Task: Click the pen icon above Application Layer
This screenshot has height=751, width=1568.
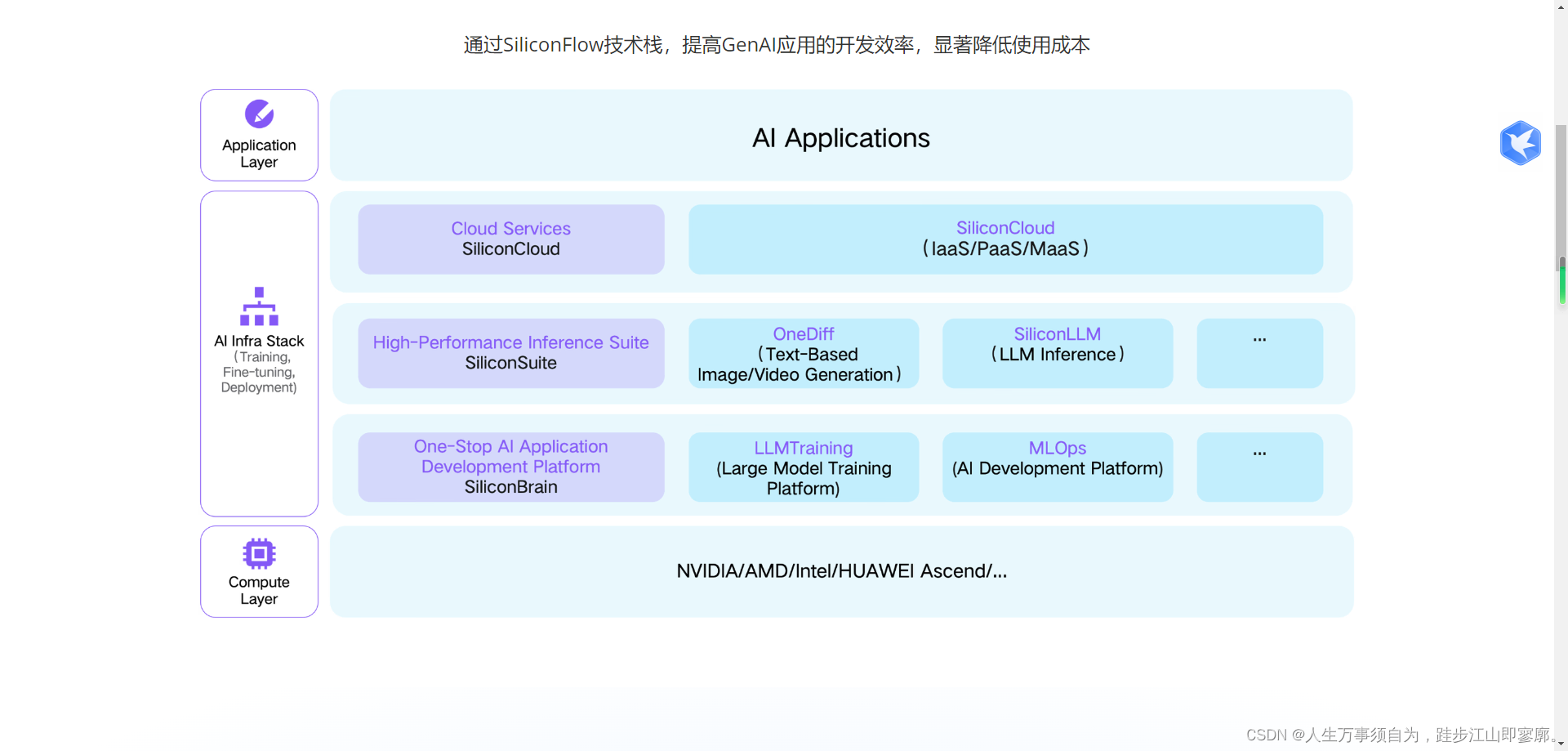Action: (x=259, y=114)
